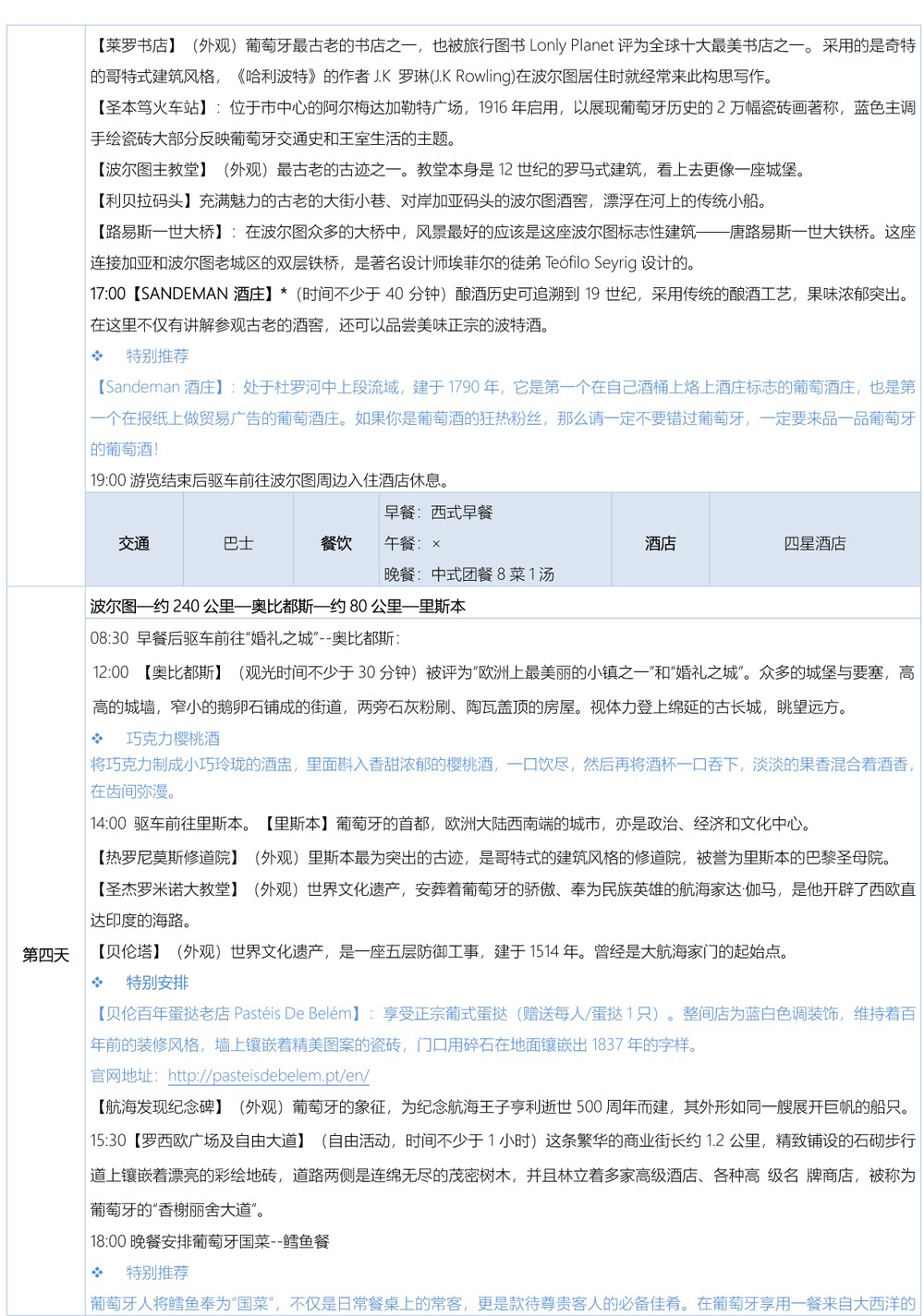Image resolution: width=924 pixels, height=1316 pixels.
Task: Select the 交通 table header cell
Action: 134,544
